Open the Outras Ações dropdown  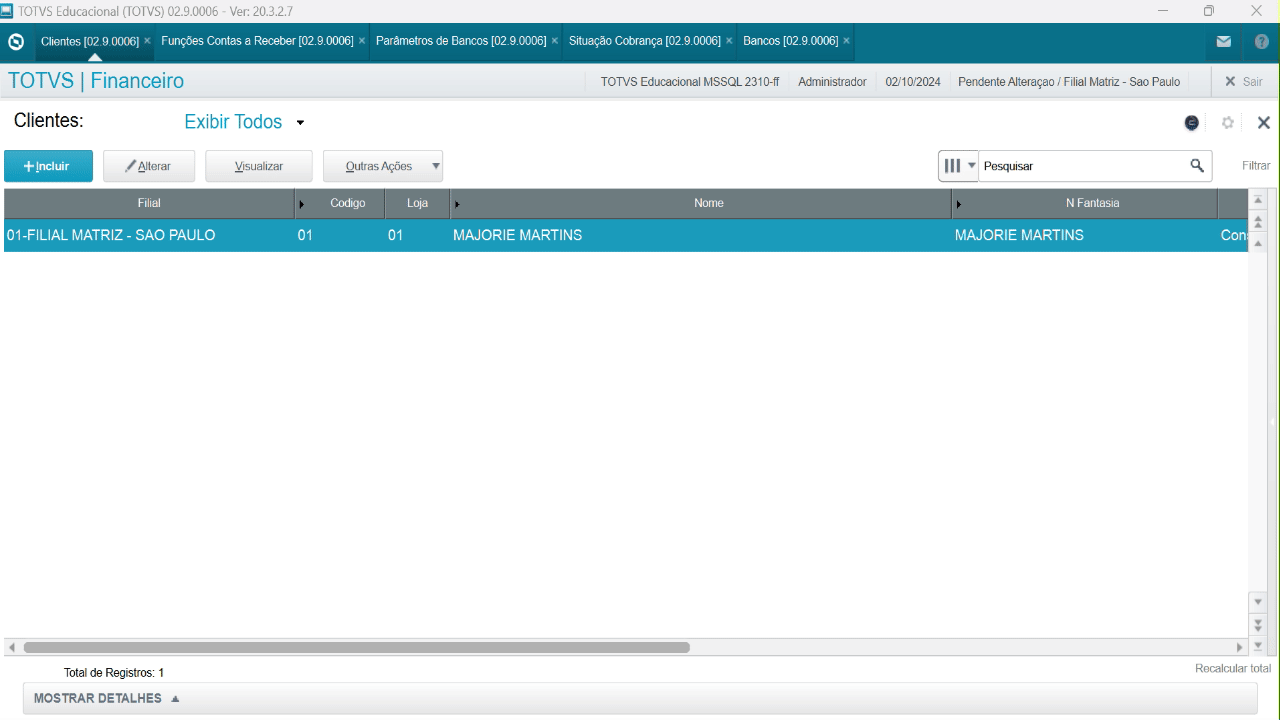[383, 166]
